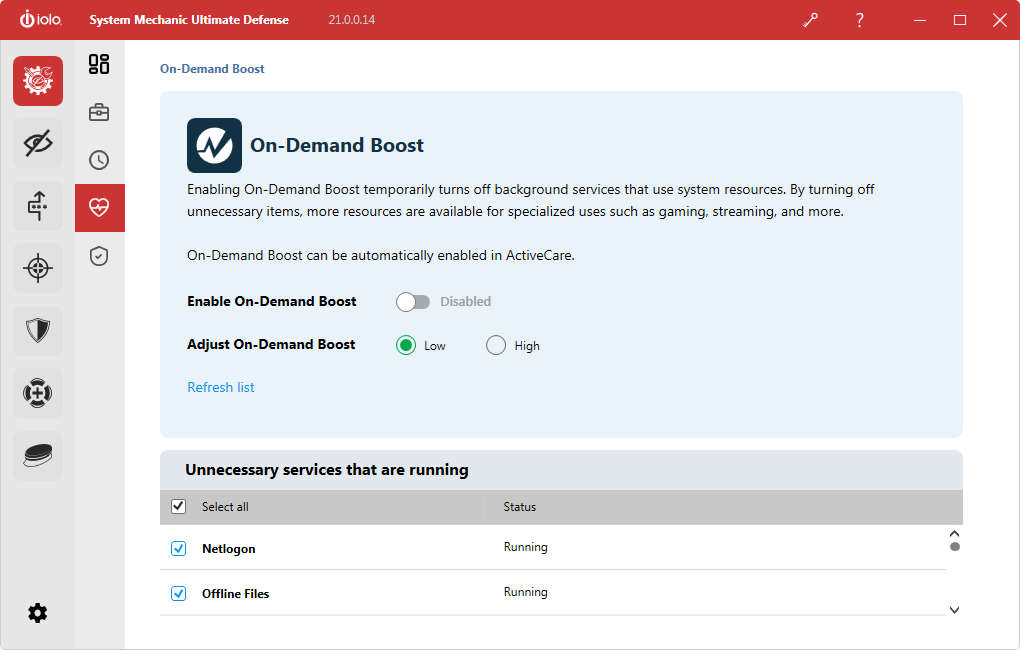Screen dimensions: 1020x650
Task: Open the shield checkmark Security icon
Action: [x=99, y=256]
